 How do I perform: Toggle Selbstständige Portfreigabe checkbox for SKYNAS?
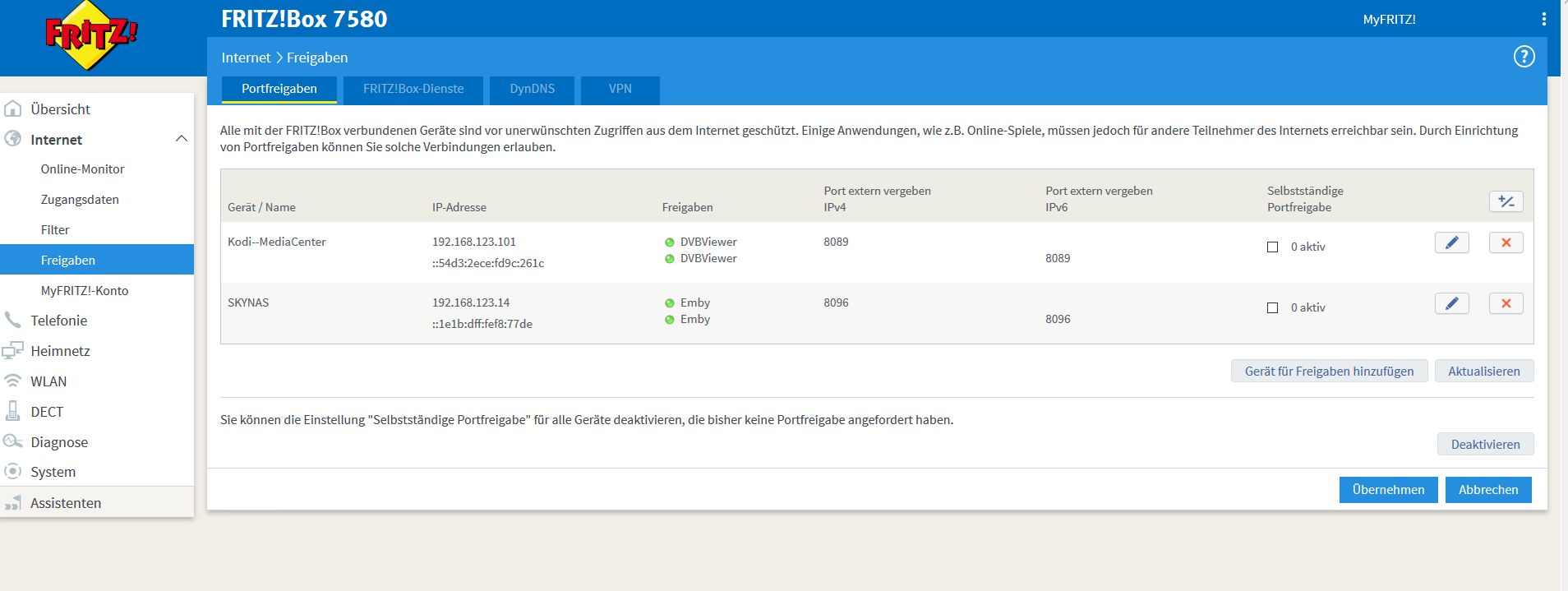pyautogui.click(x=1273, y=307)
